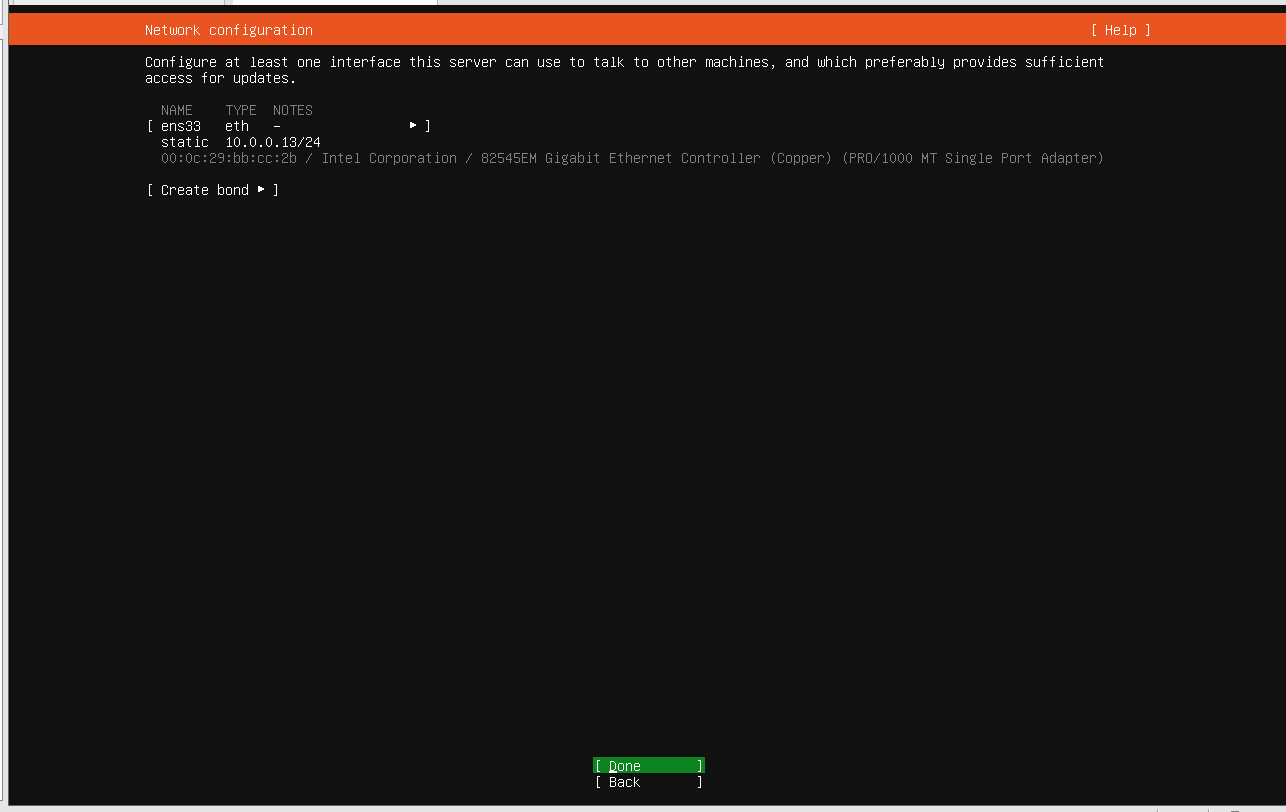Go to previous screen with Back

tap(649, 782)
